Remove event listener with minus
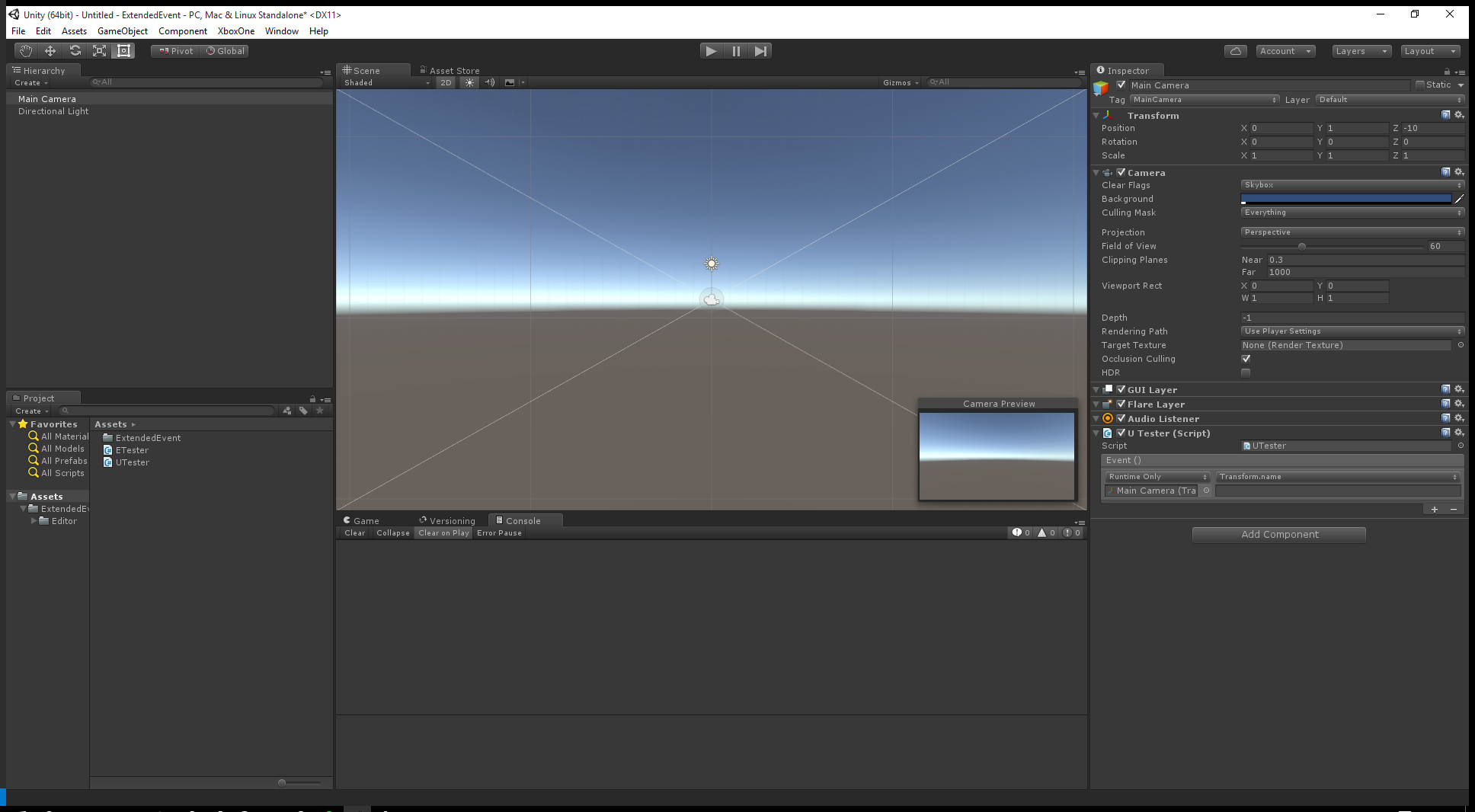 [x=1454, y=509]
